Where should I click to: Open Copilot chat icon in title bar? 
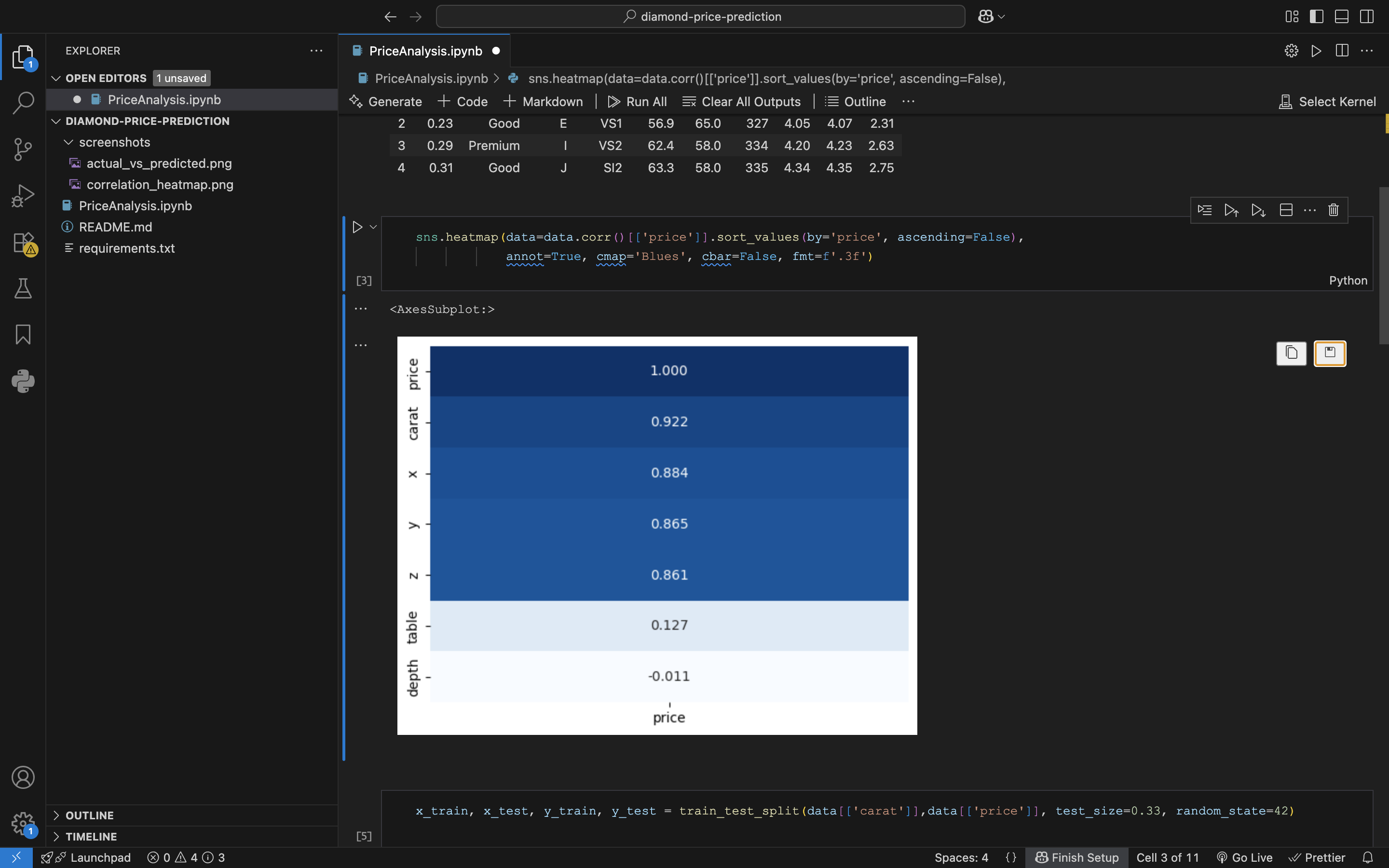coord(985,17)
